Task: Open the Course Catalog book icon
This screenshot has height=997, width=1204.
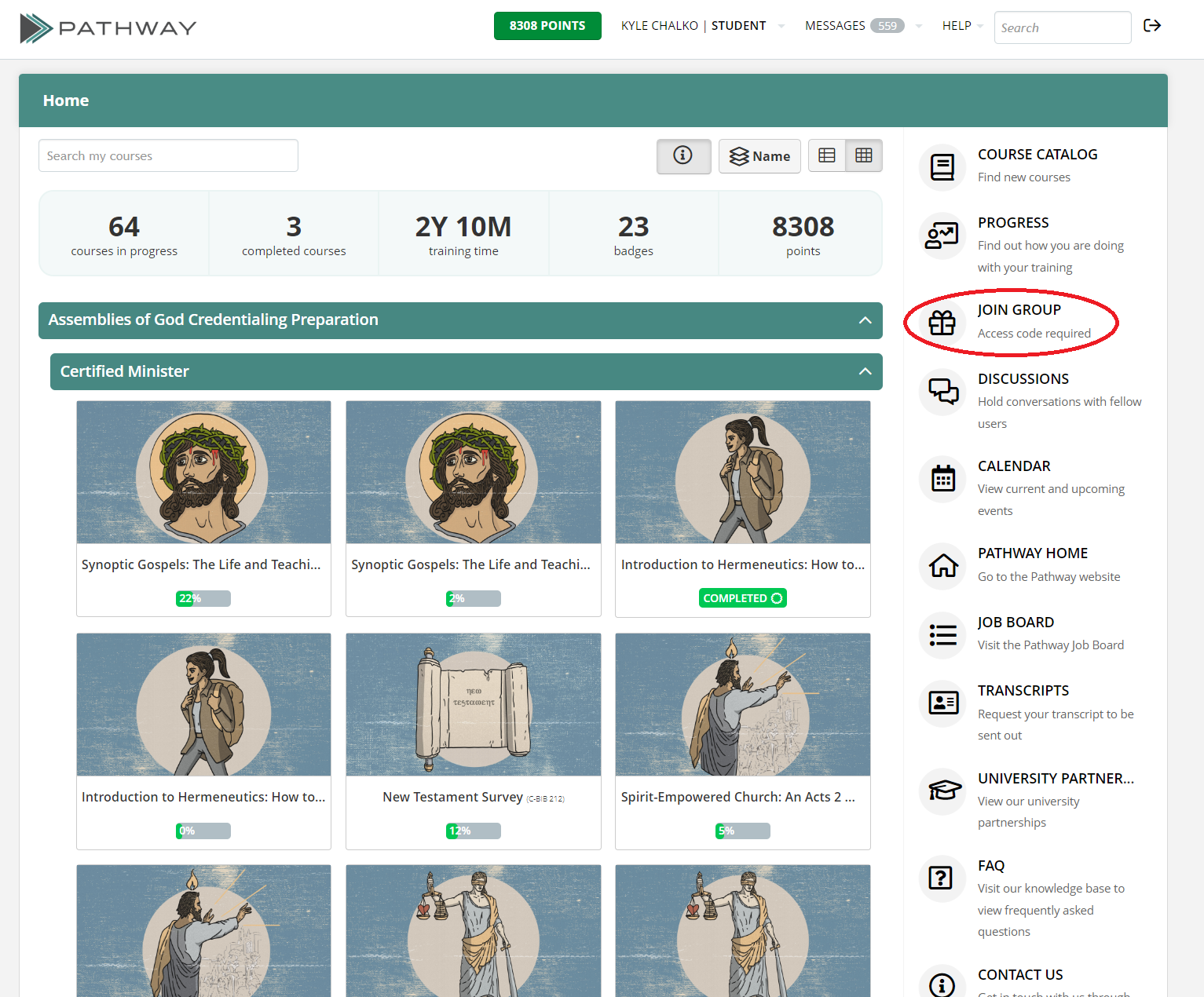Action: [x=942, y=166]
